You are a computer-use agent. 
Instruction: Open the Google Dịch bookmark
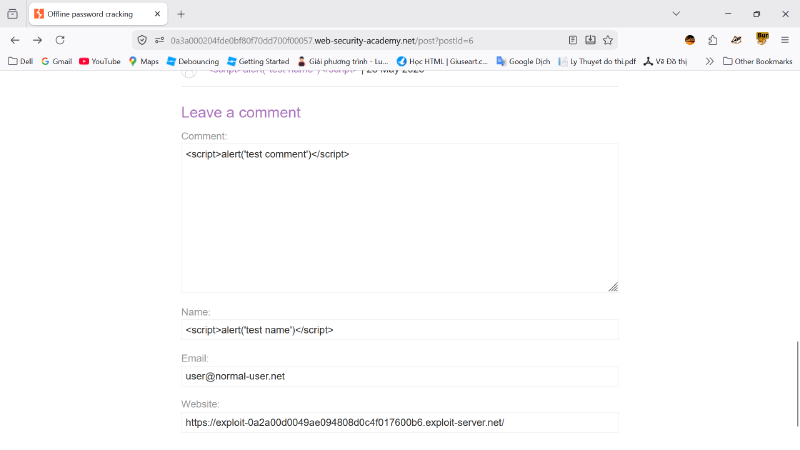point(523,61)
